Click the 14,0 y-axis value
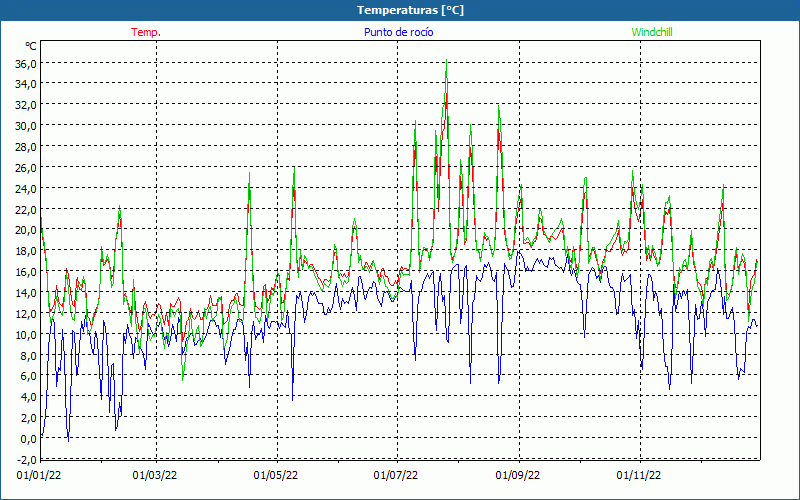The width and height of the screenshot is (800, 500). [26, 292]
